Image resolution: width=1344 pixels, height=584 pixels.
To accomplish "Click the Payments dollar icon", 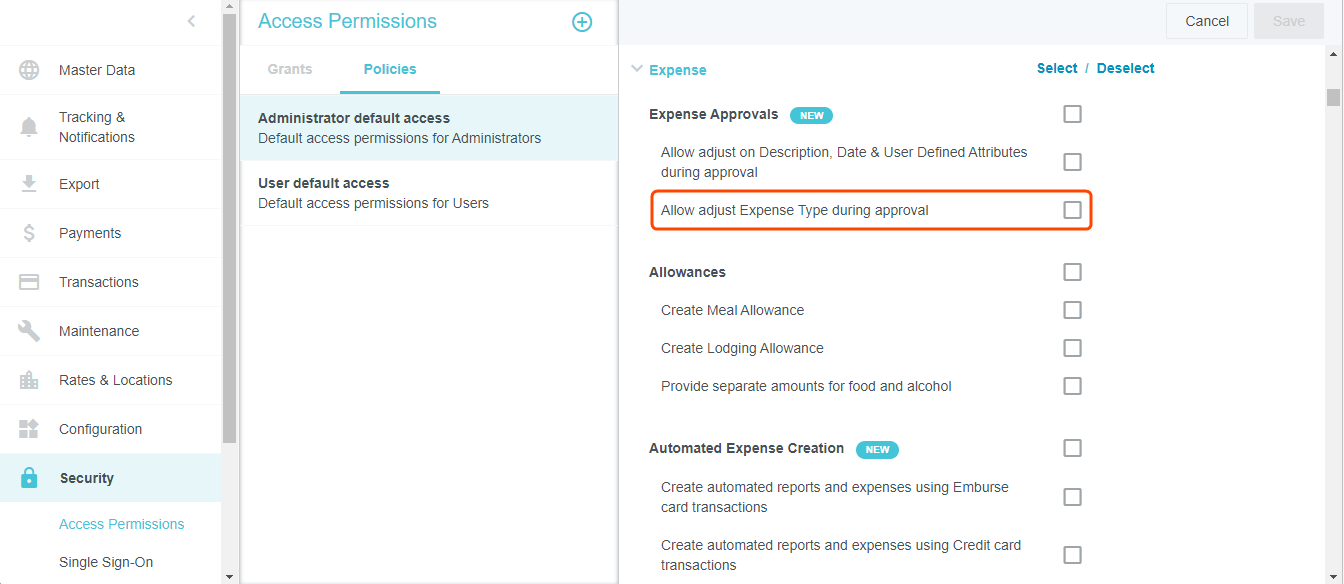I will 29,233.
